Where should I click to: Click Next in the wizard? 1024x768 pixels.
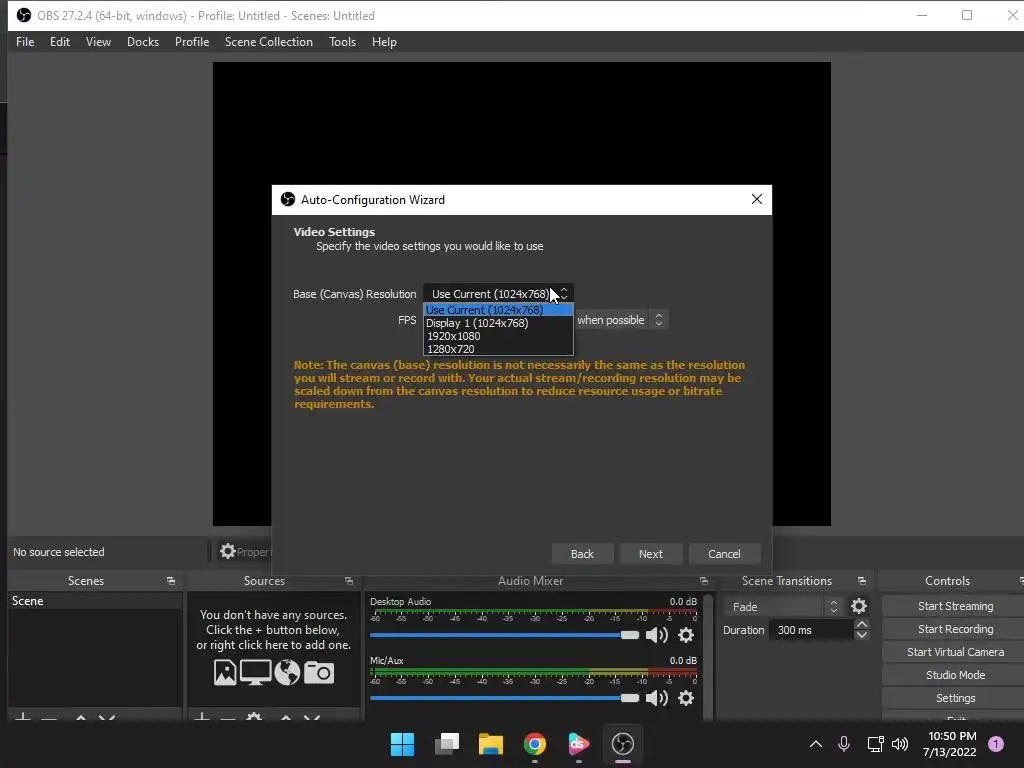(x=650, y=554)
